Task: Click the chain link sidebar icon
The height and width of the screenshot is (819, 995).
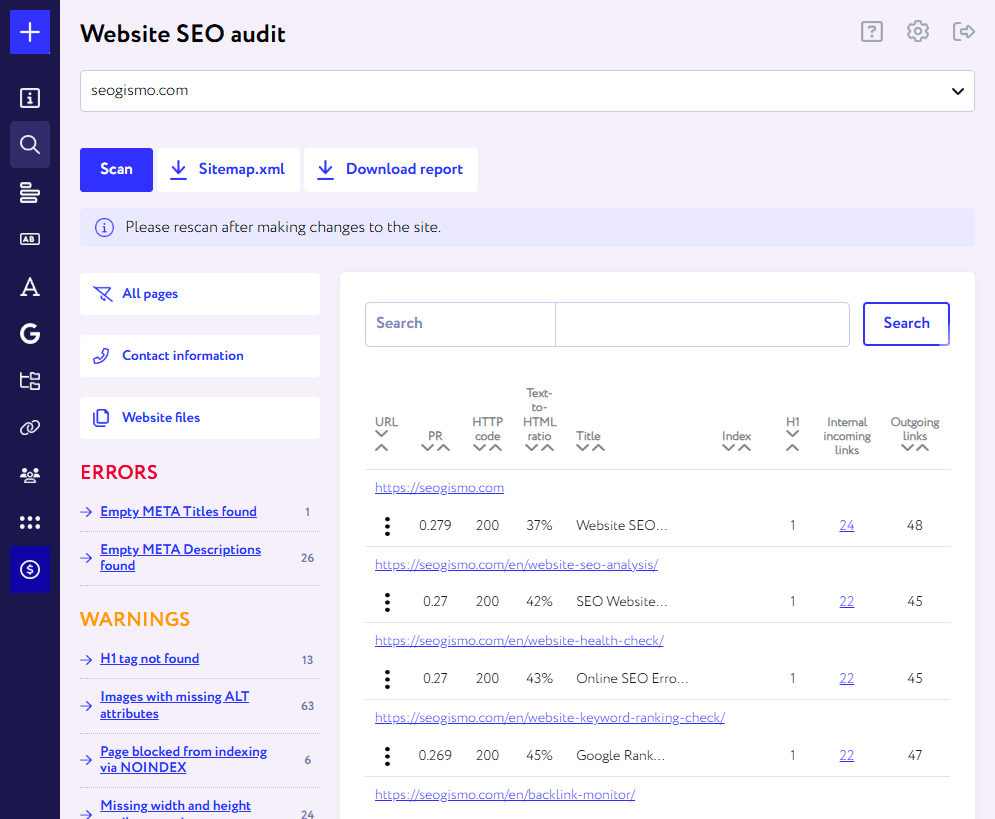Action: point(30,428)
